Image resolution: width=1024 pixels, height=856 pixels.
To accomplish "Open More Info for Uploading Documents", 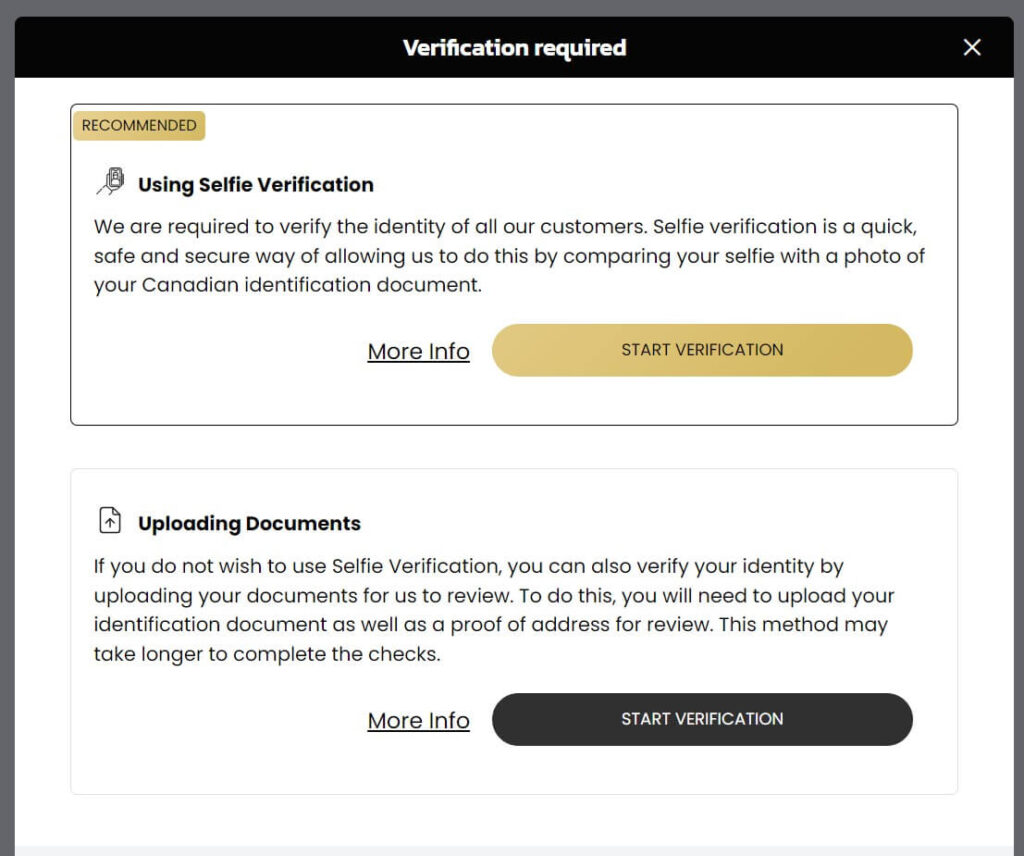I will pyautogui.click(x=419, y=720).
